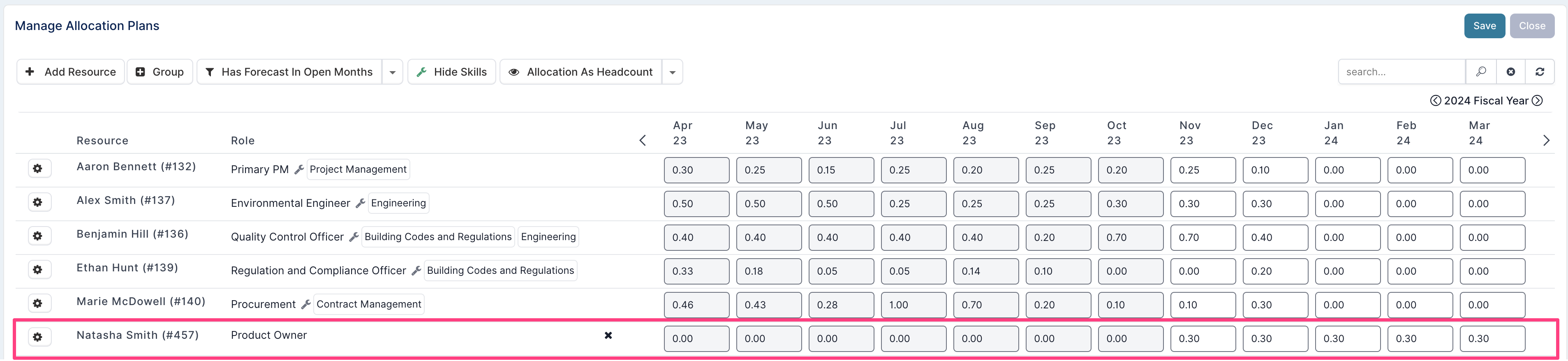Image resolution: width=1568 pixels, height=361 pixels.
Task: Open gear settings for Natasha Smith row
Action: [38, 337]
